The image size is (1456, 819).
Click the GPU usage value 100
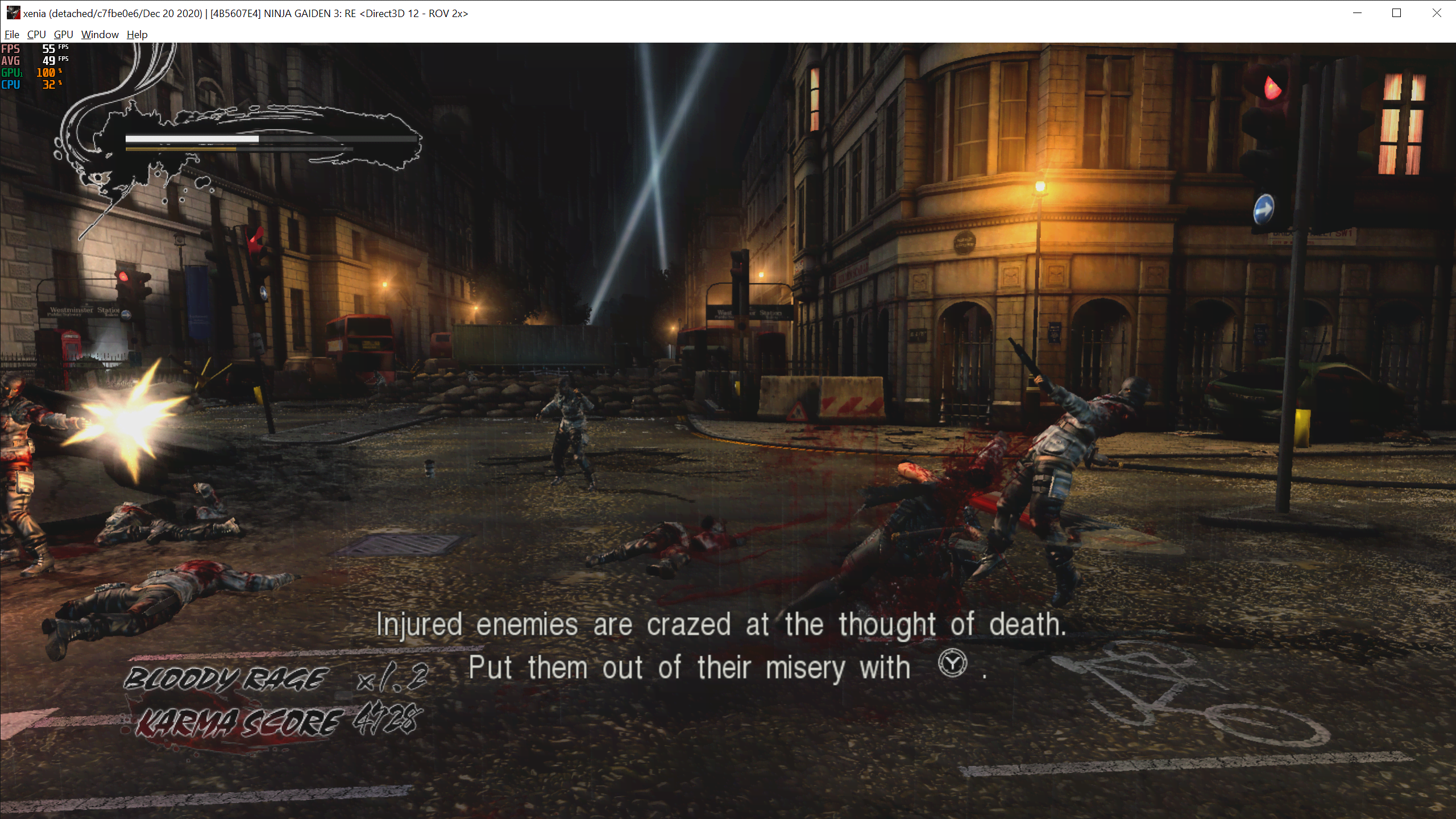tap(45, 73)
